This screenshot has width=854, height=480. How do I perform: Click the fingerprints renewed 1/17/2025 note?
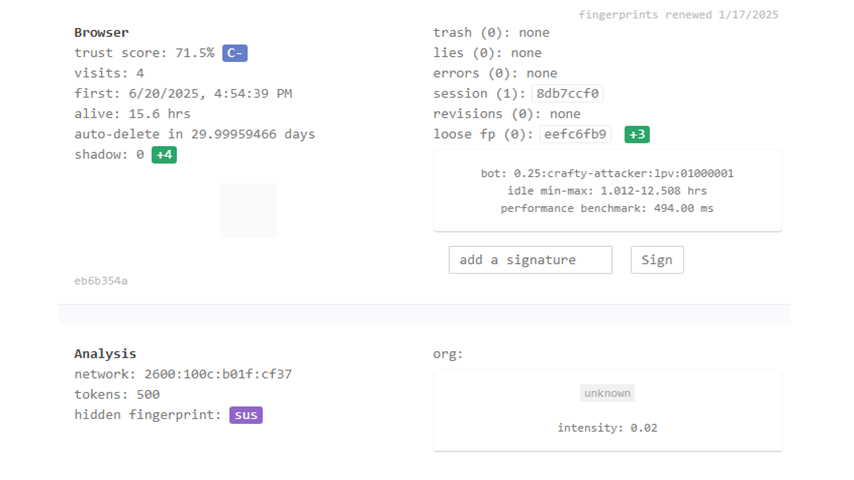678,15
